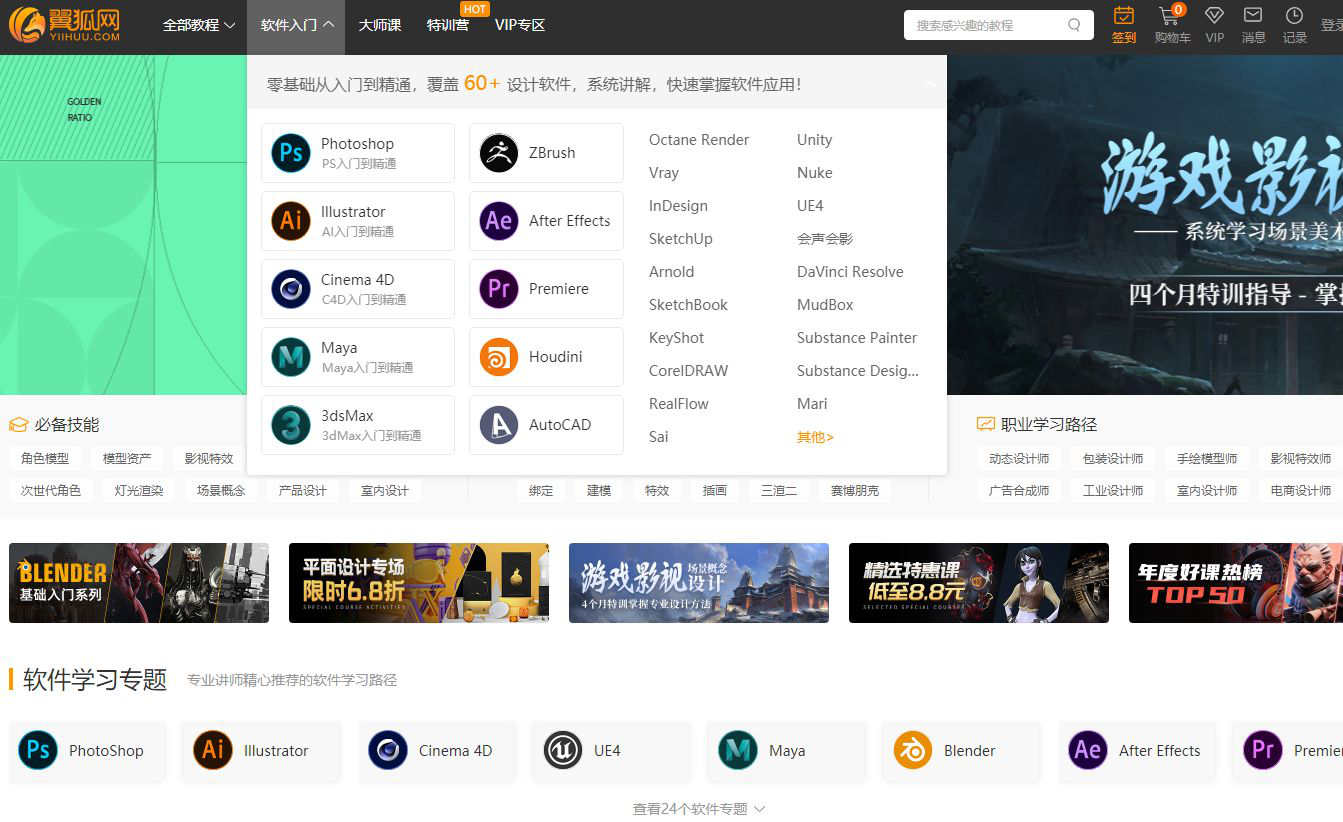Open the daily sign-in calendar icon (签到)
The image size is (1343, 822).
click(1124, 16)
